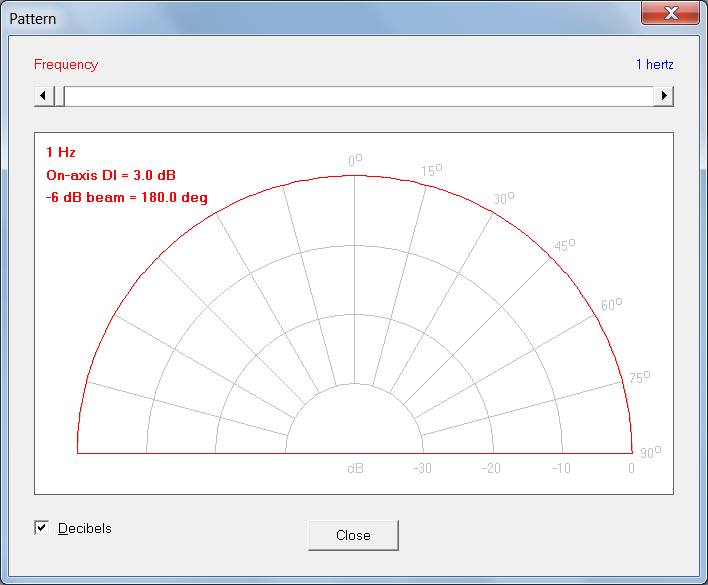The height and width of the screenshot is (585, 708).
Task: Click the -10 dB axis label
Action: tap(561, 468)
